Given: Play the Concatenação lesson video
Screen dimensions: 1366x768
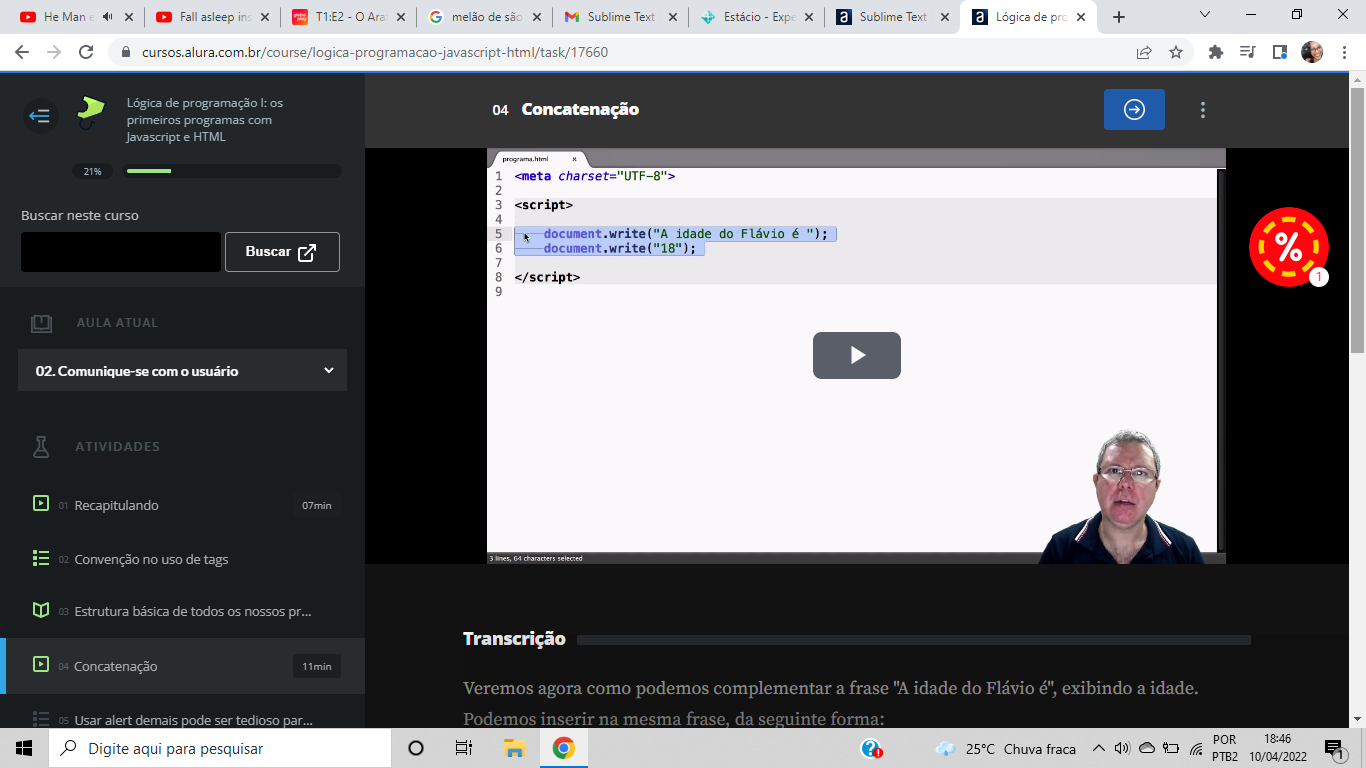Looking at the screenshot, I should click(857, 355).
